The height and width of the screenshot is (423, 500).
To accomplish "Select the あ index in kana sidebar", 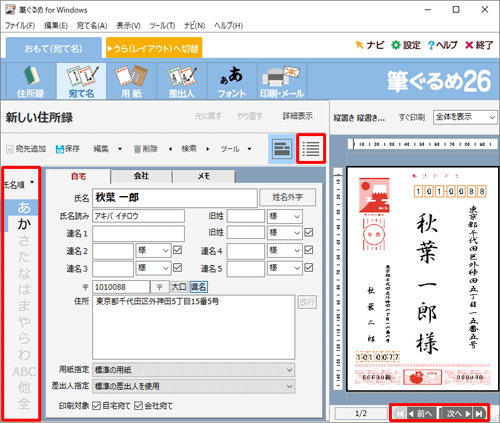I will 24,207.
